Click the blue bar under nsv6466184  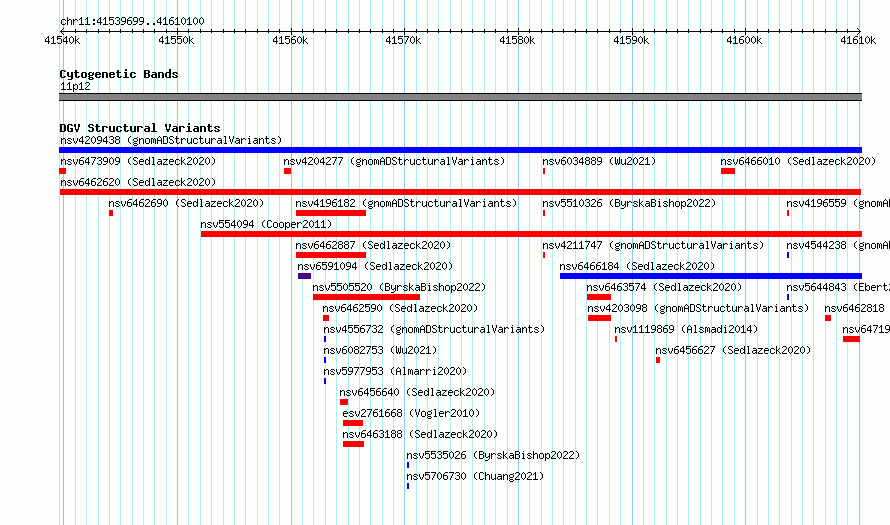tap(711, 276)
